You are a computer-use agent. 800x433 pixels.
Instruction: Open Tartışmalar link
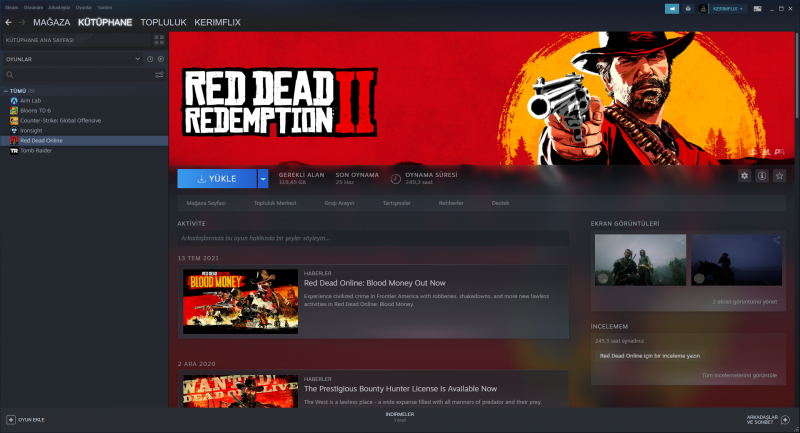396,203
